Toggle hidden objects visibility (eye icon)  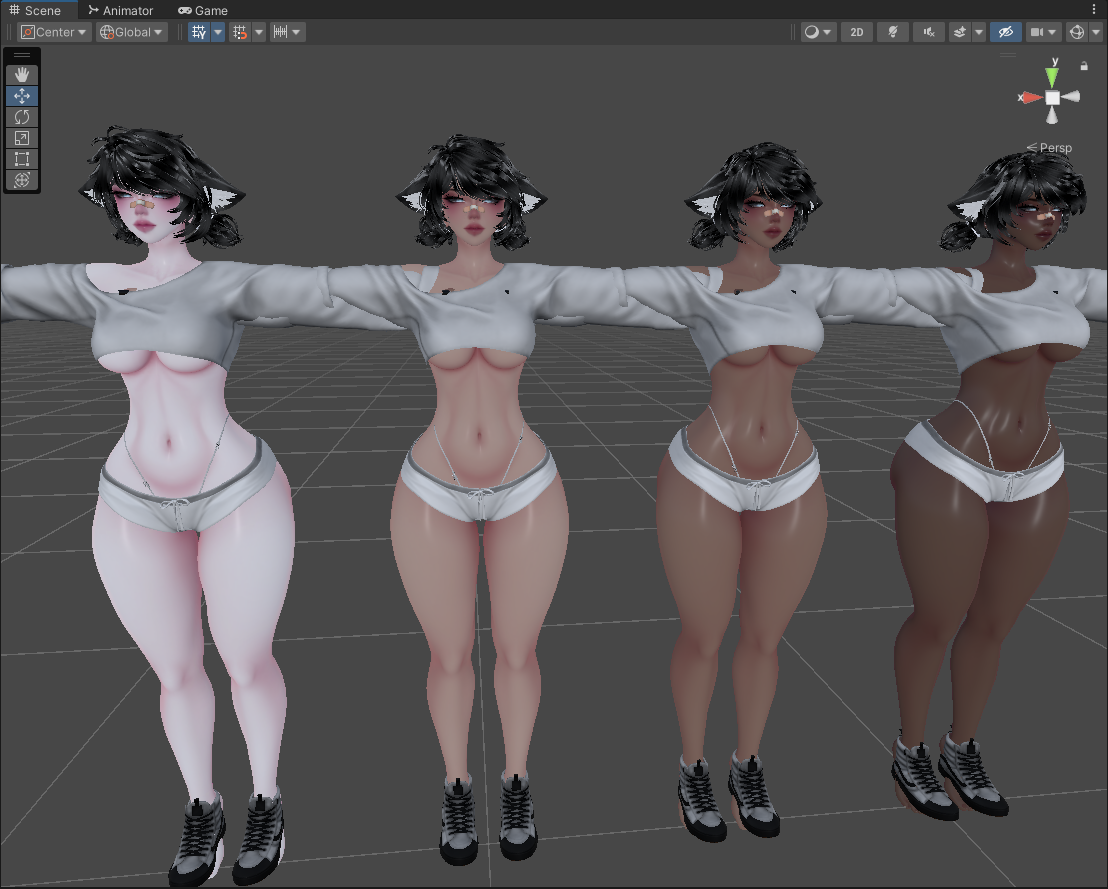(x=1006, y=32)
